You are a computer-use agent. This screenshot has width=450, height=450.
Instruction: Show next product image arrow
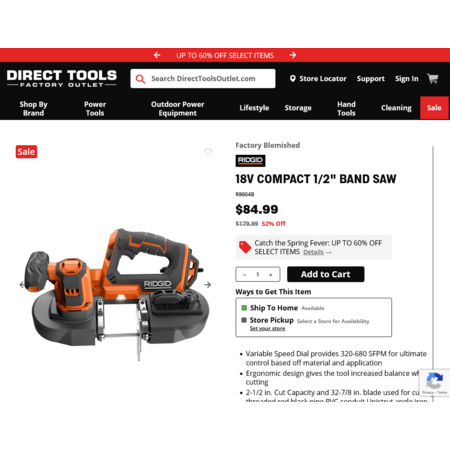(x=208, y=285)
